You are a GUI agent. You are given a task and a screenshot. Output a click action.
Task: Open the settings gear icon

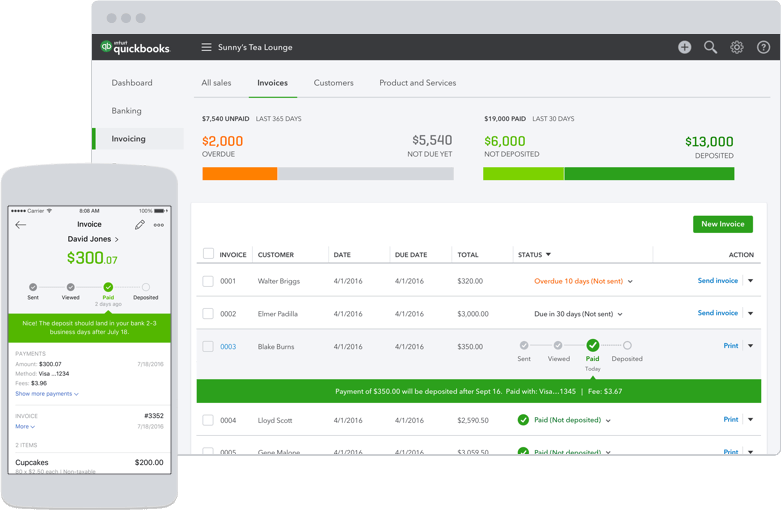click(737, 47)
